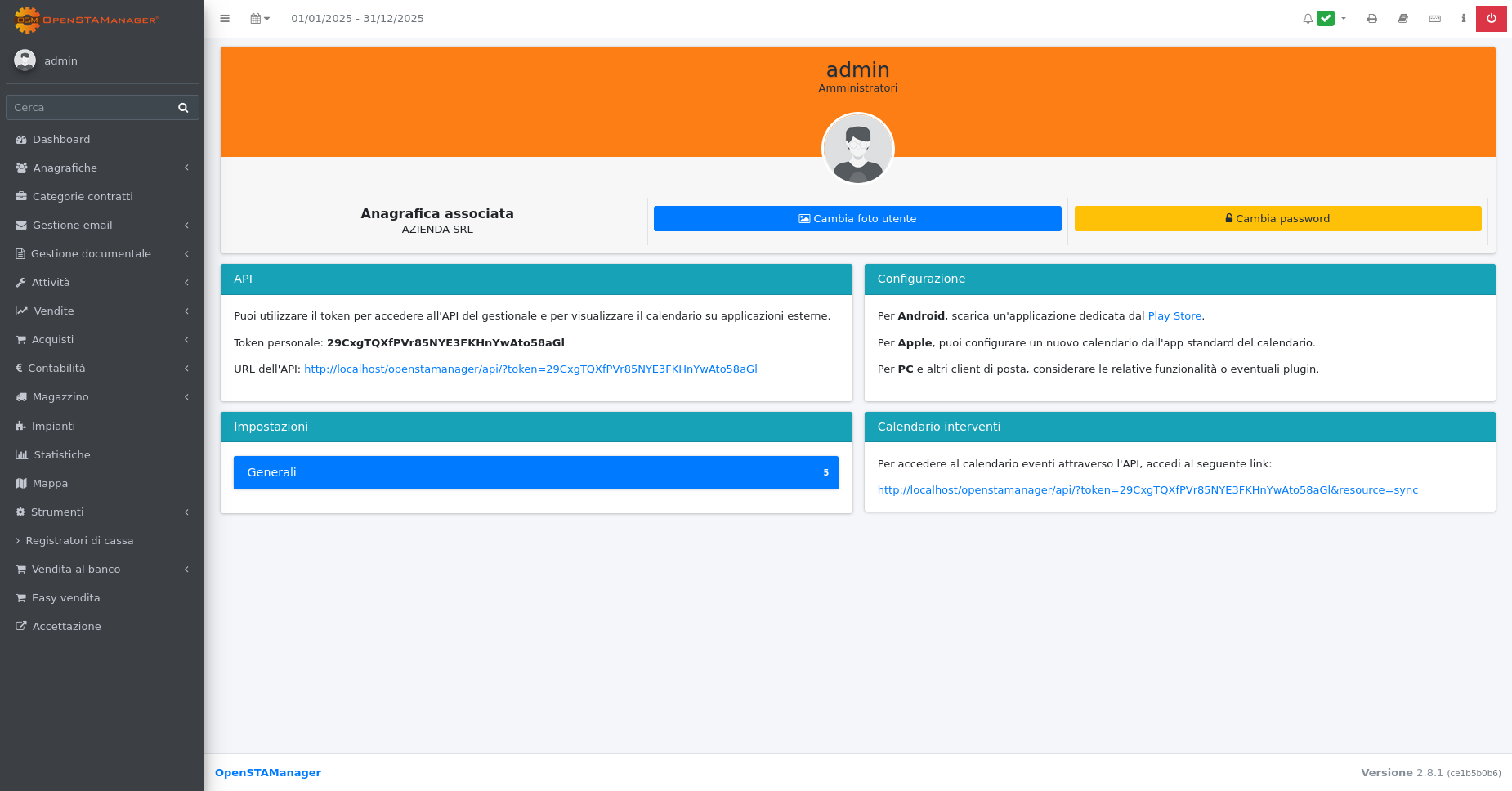Click the green checkmark status toggle
The height and width of the screenshot is (791, 1512).
click(x=1326, y=18)
